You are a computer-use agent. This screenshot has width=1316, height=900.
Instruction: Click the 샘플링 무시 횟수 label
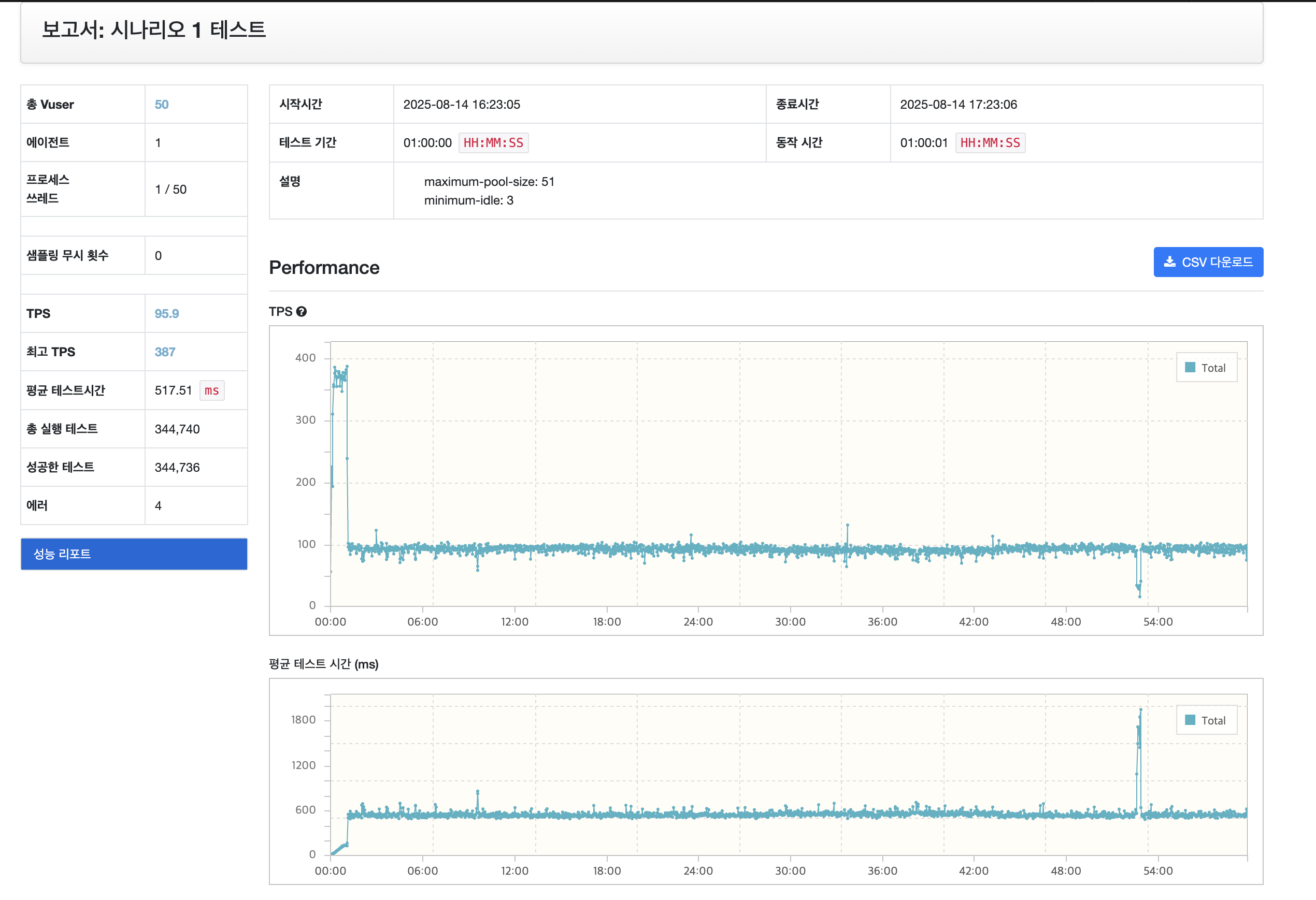pyautogui.click(x=67, y=256)
